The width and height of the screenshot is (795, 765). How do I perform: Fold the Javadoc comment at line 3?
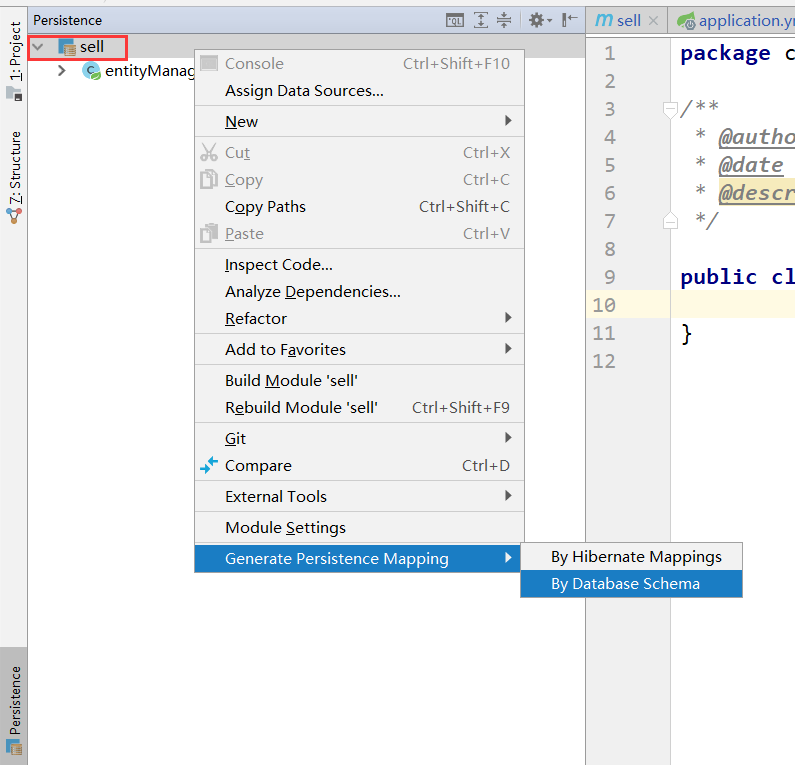coord(670,109)
